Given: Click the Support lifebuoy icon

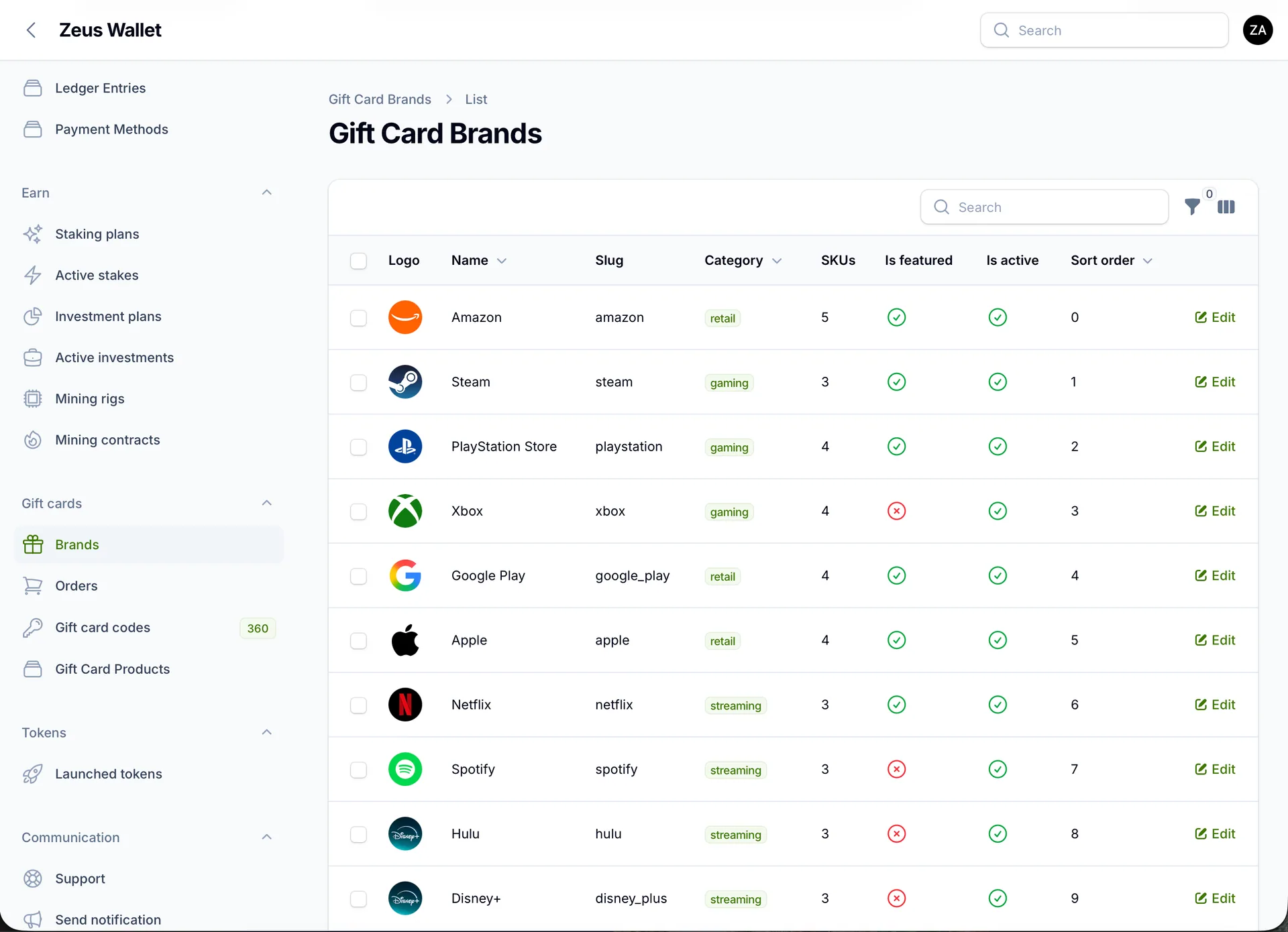Looking at the screenshot, I should pos(33,879).
